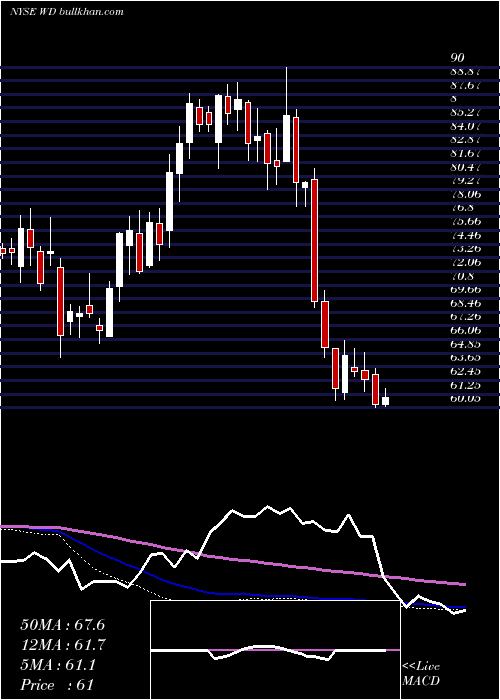
Task: Click the 80.47 price axis label
Action: [x=465, y=167]
